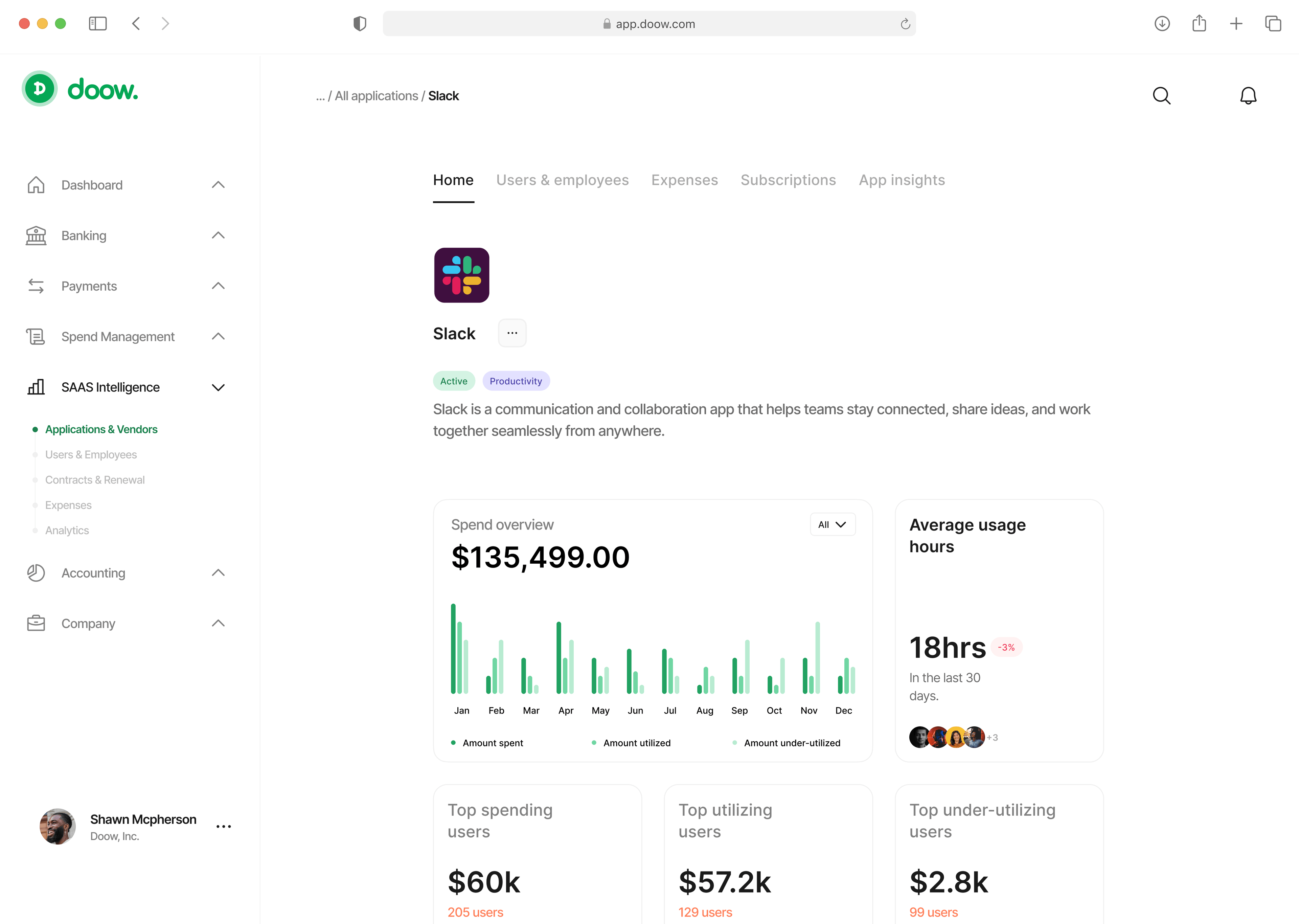
Task: Click All applications breadcrumb link
Action: point(377,96)
